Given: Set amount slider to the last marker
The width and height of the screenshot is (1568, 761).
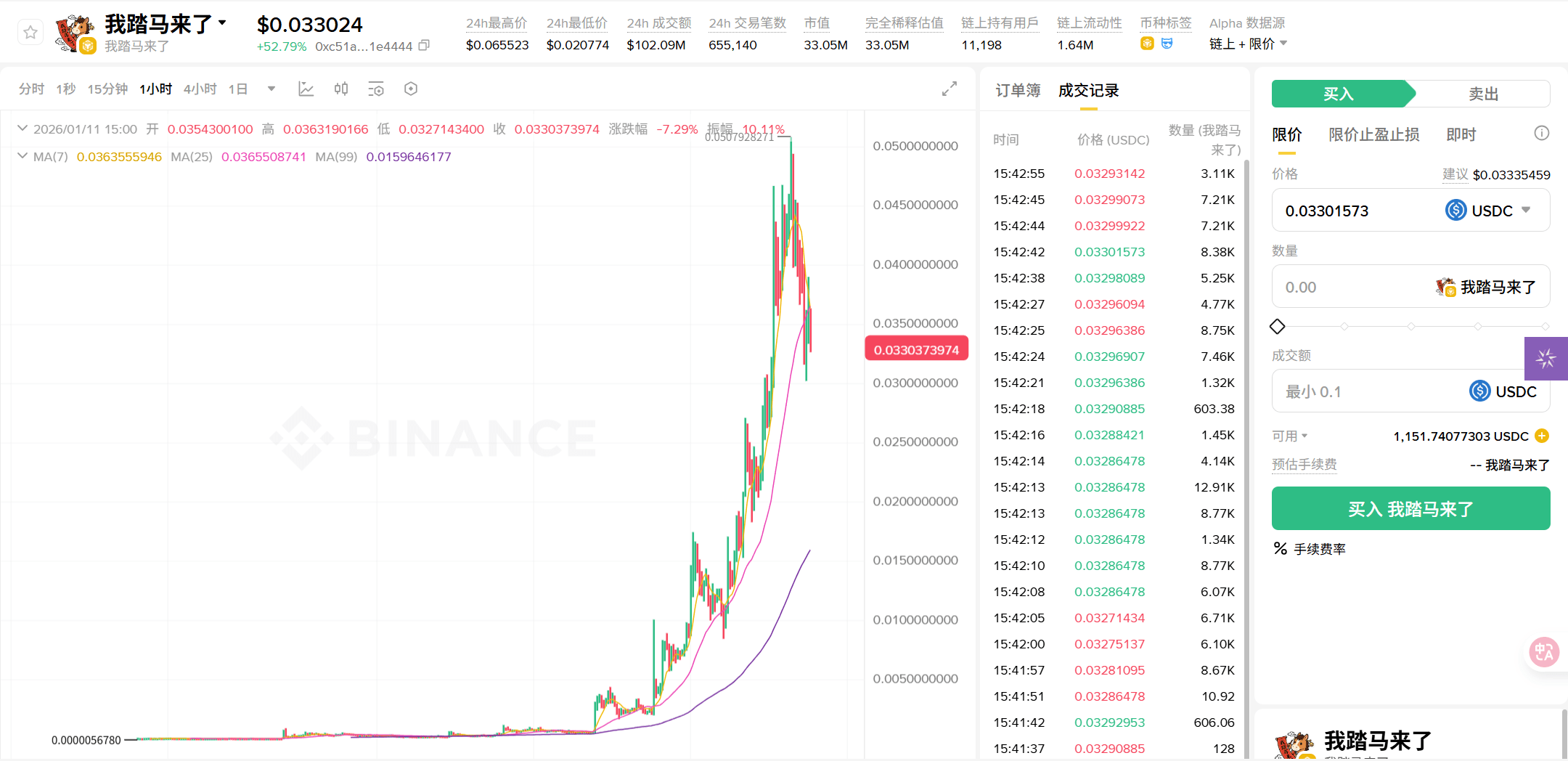Looking at the screenshot, I should pyautogui.click(x=1545, y=326).
